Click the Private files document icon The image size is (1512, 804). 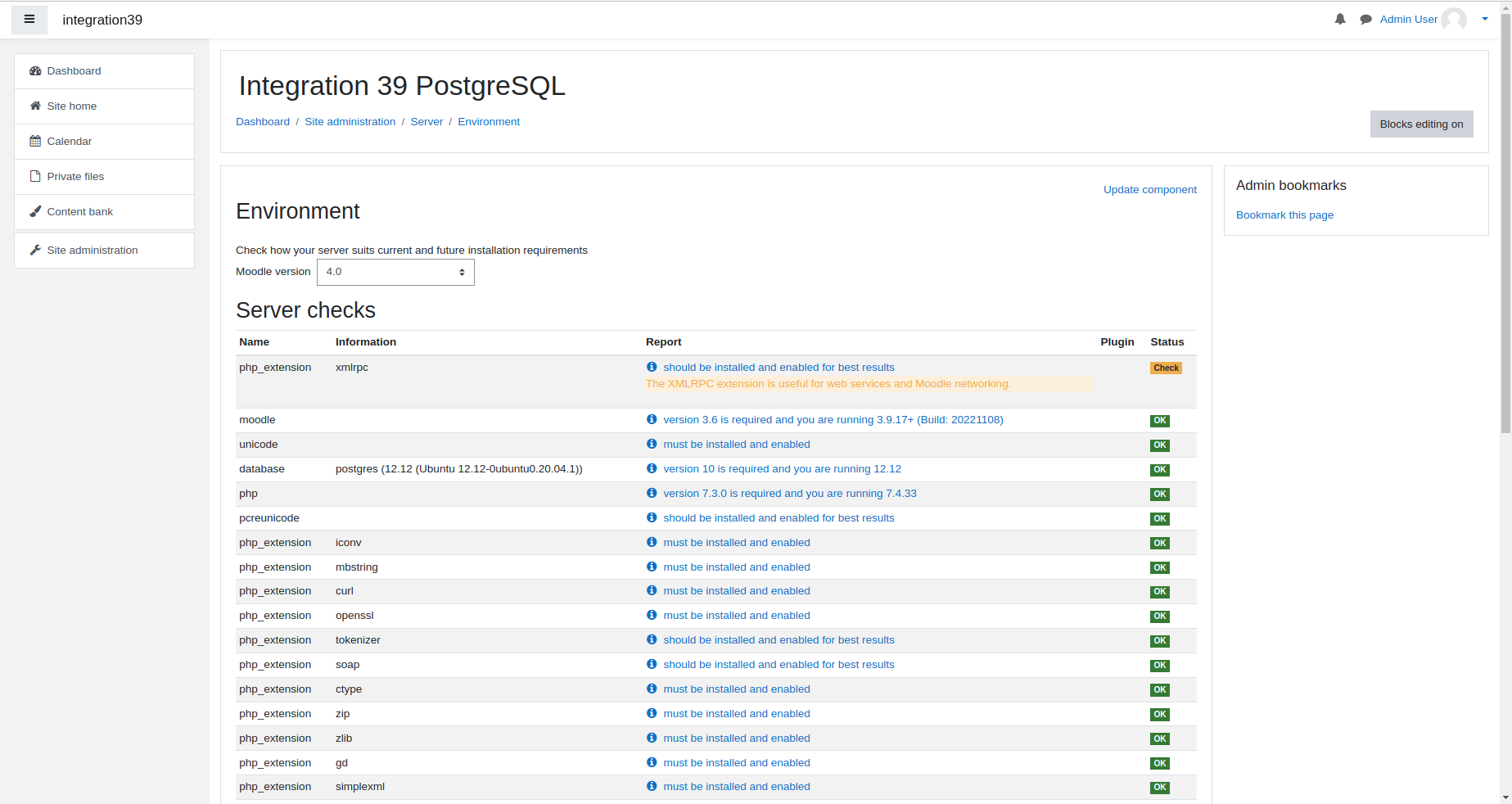(x=35, y=177)
